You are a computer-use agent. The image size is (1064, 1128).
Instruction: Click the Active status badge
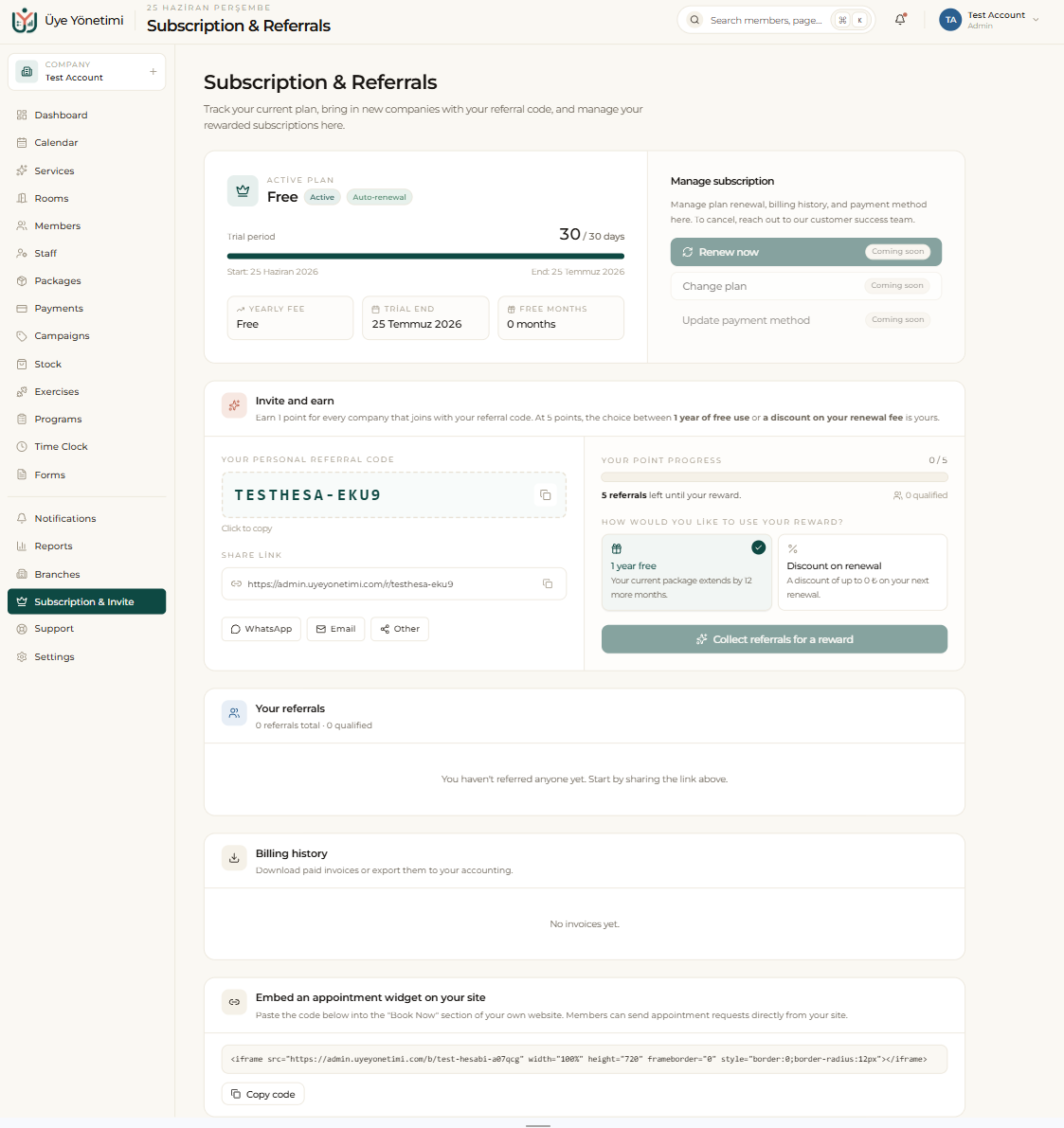coord(322,197)
